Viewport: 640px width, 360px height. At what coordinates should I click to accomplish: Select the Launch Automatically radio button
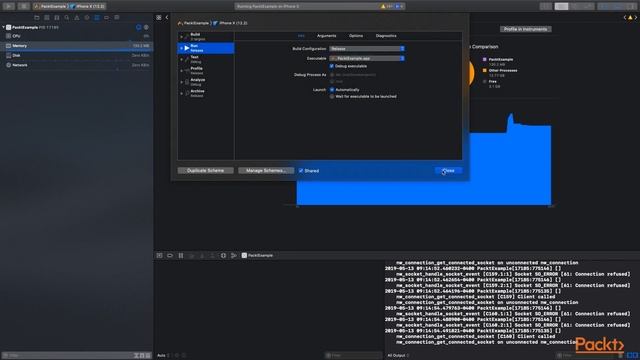[x=332, y=90]
